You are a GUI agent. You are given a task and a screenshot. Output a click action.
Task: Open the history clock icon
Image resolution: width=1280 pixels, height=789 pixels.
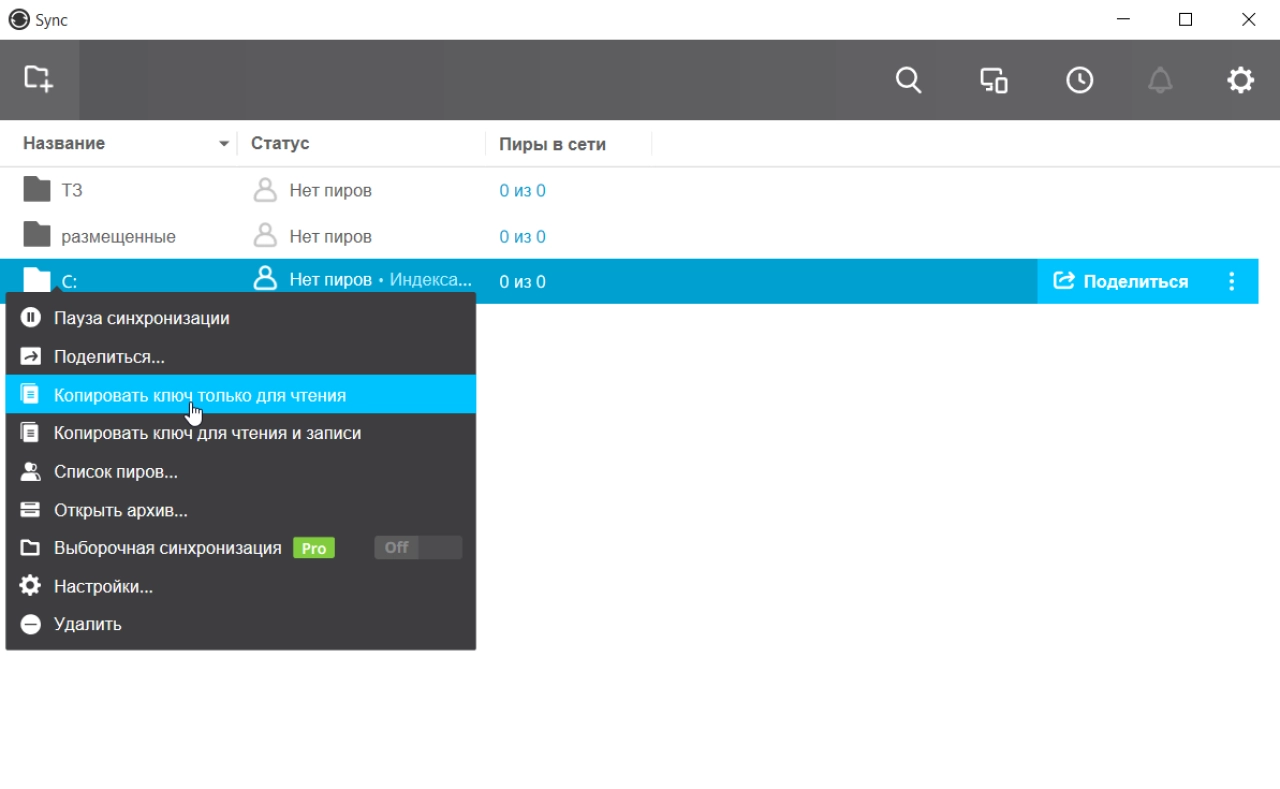1080,80
